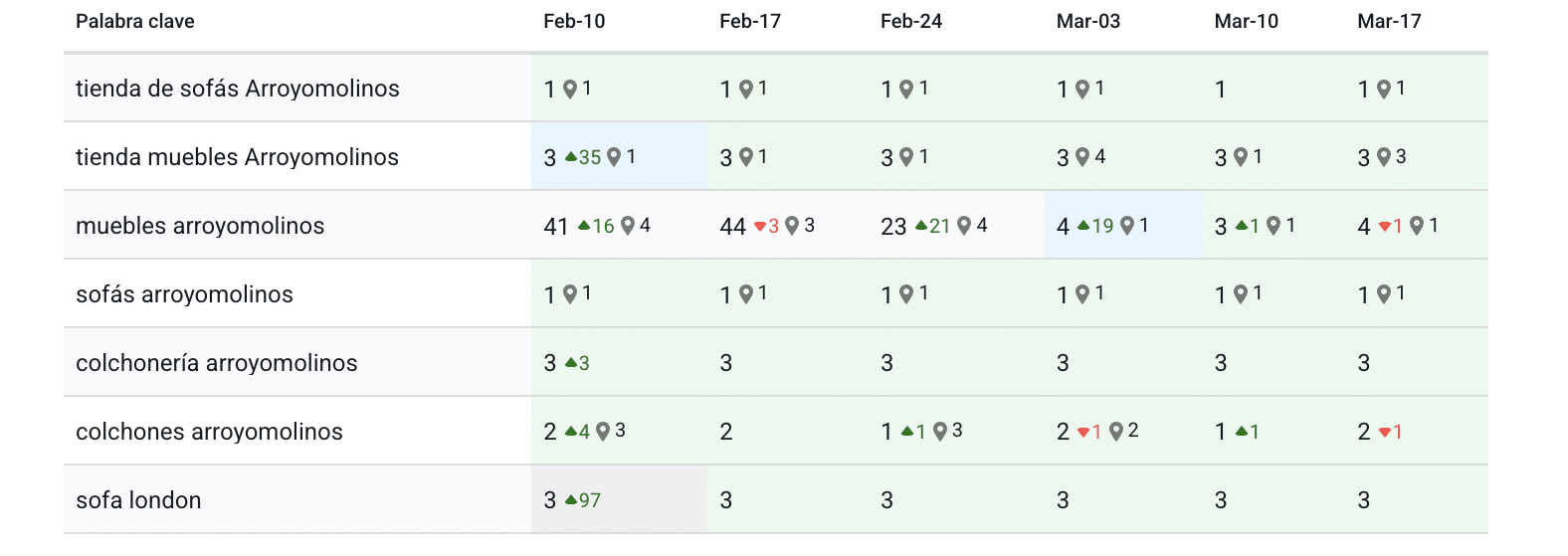Viewport: 1568px width, 556px height.
Task: Open the colchonería arroyomolinos keyword
Action: (x=217, y=363)
